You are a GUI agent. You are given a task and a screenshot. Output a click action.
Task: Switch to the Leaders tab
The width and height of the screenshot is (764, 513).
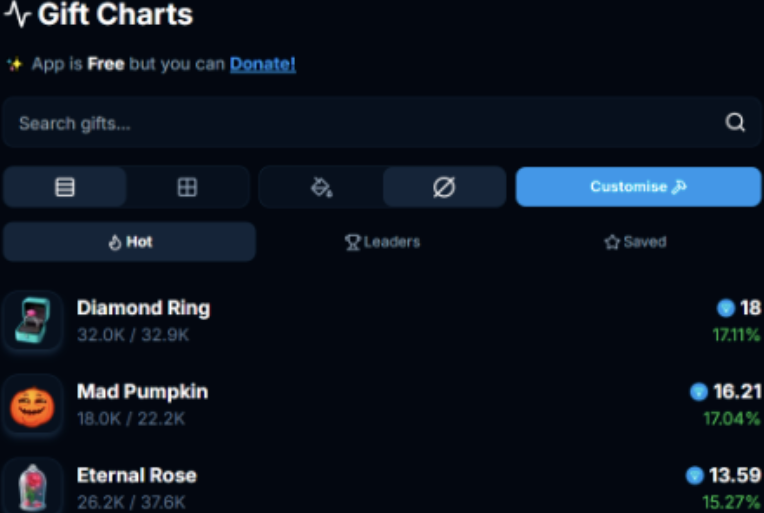[x=382, y=242]
